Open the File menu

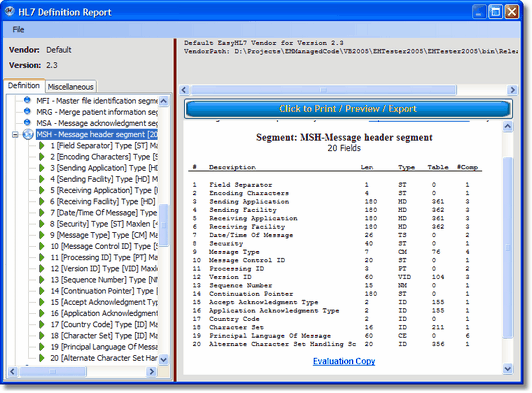point(18,30)
